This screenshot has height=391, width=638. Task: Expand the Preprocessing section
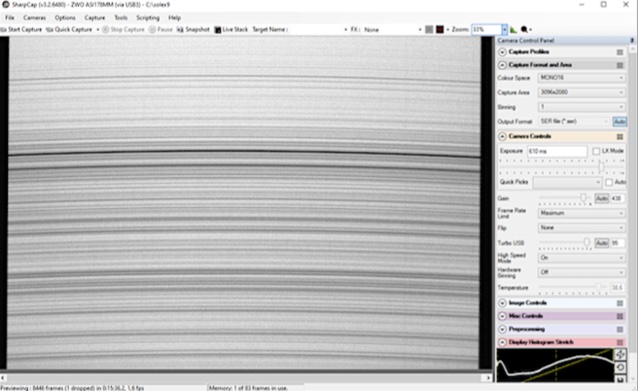502,329
